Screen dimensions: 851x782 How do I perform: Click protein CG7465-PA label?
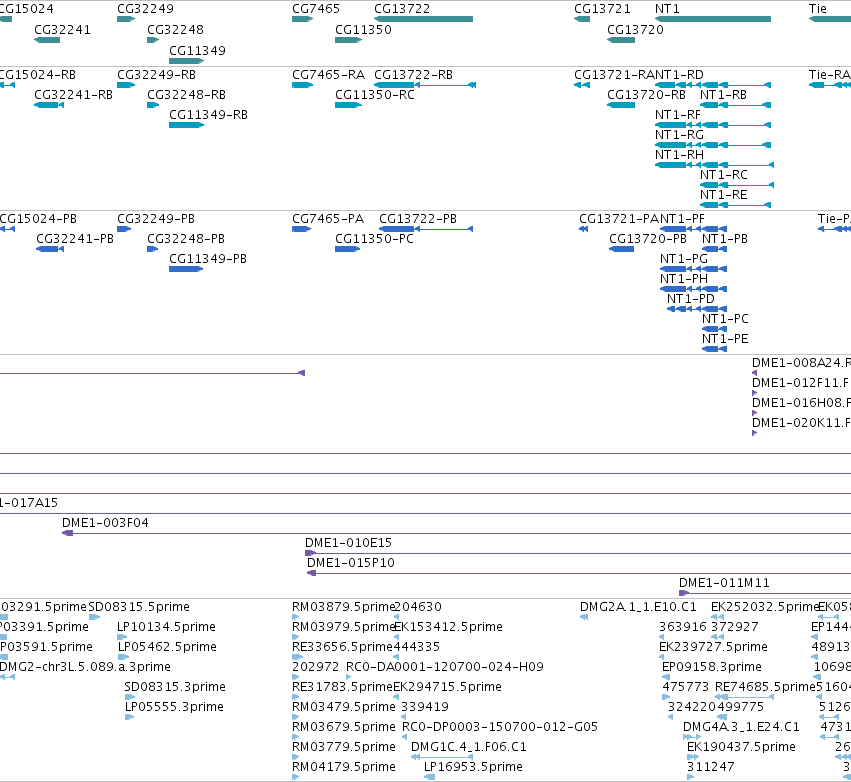(328, 219)
